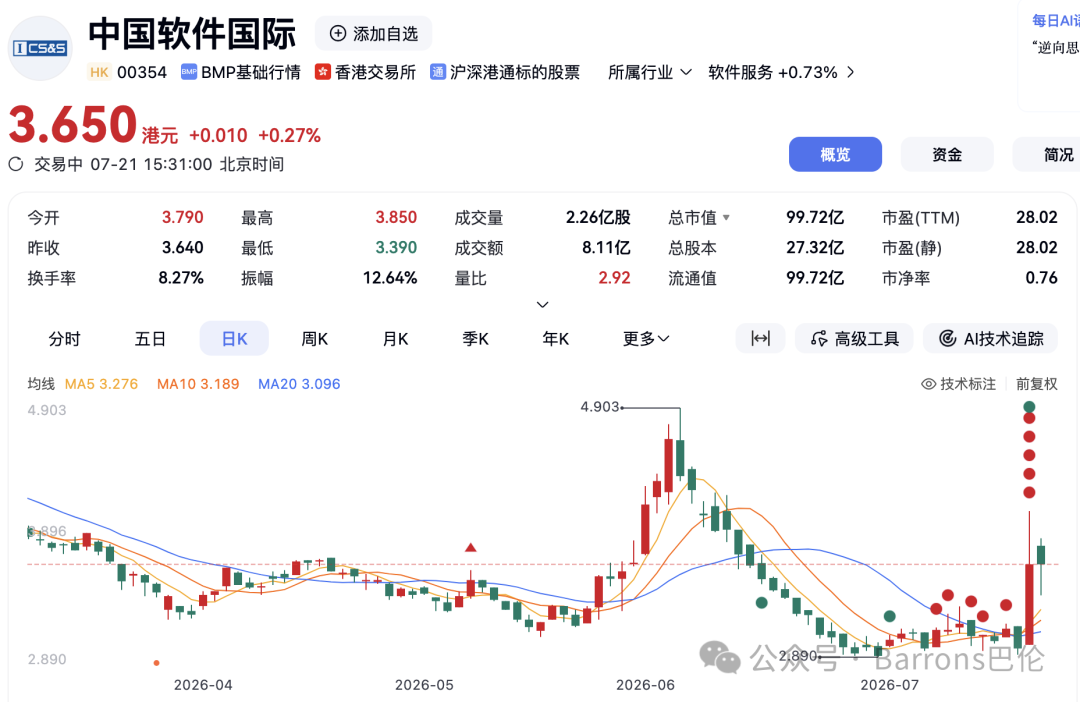Click the MA5 3.276 orange legend

(x=101, y=384)
